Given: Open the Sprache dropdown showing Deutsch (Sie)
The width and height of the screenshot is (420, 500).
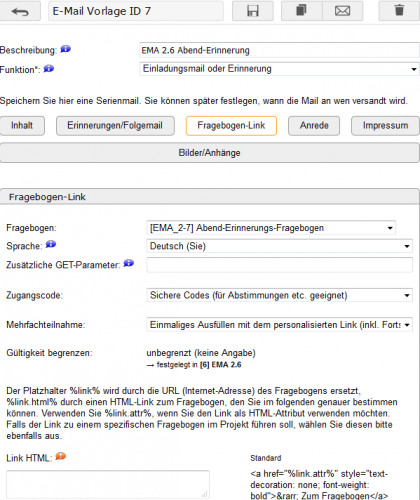Looking at the screenshot, I should [279, 246].
